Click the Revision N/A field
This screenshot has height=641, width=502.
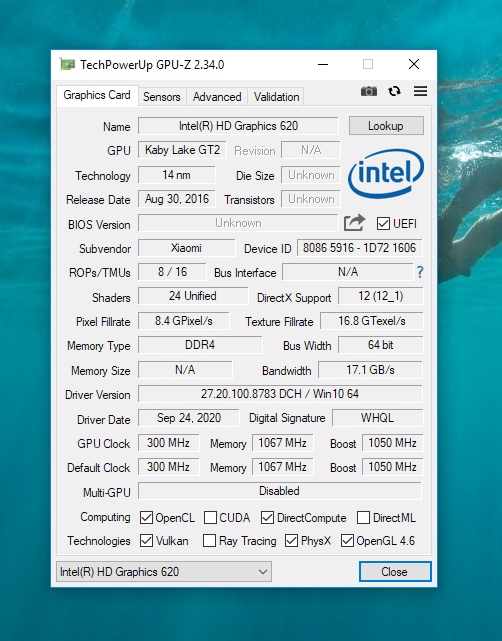click(x=311, y=150)
